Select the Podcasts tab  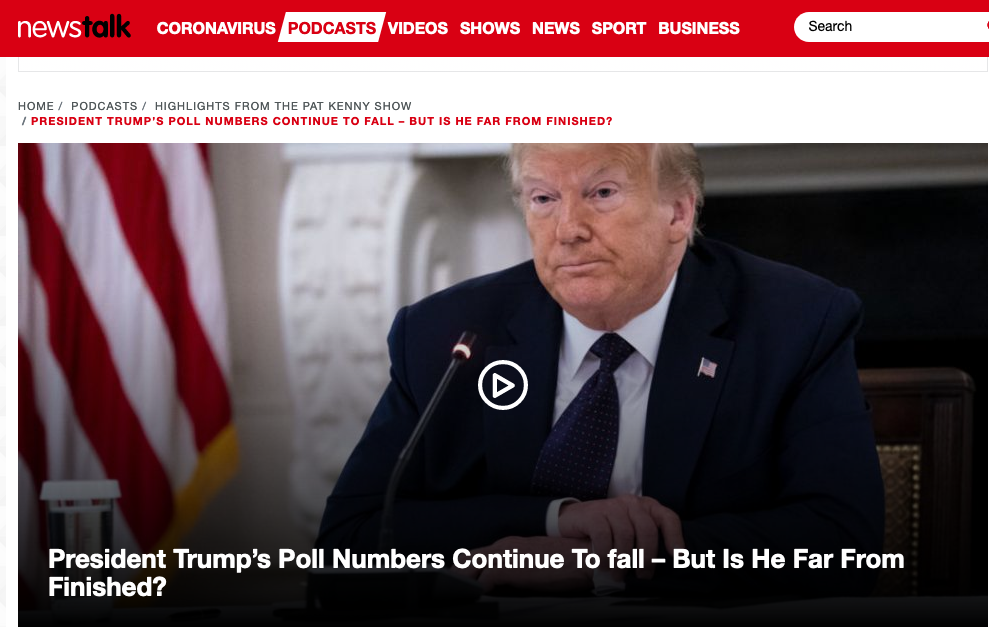pos(332,28)
